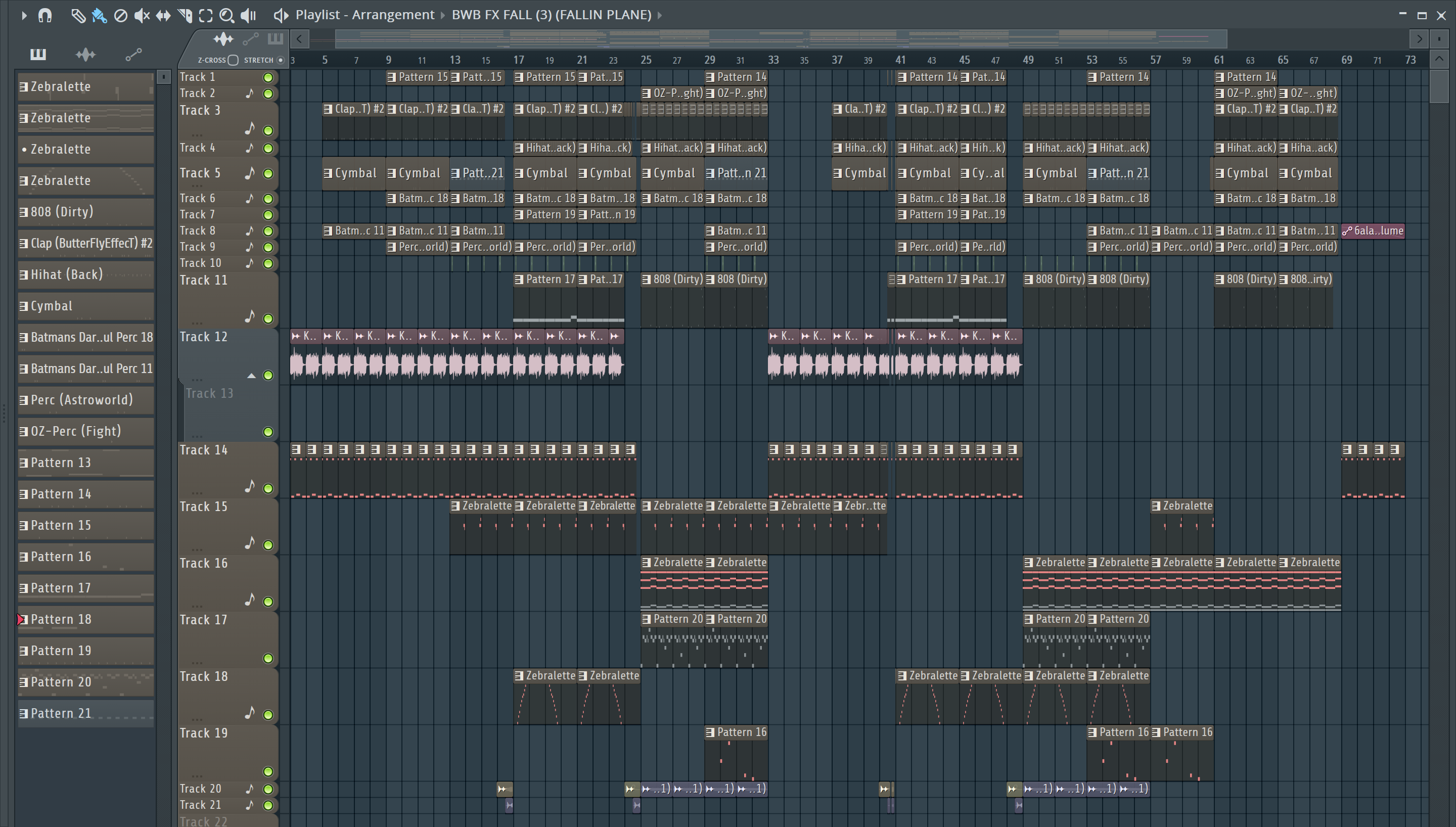Open the Playlist options menu arrow
1456x827 pixels.
click(x=23, y=15)
